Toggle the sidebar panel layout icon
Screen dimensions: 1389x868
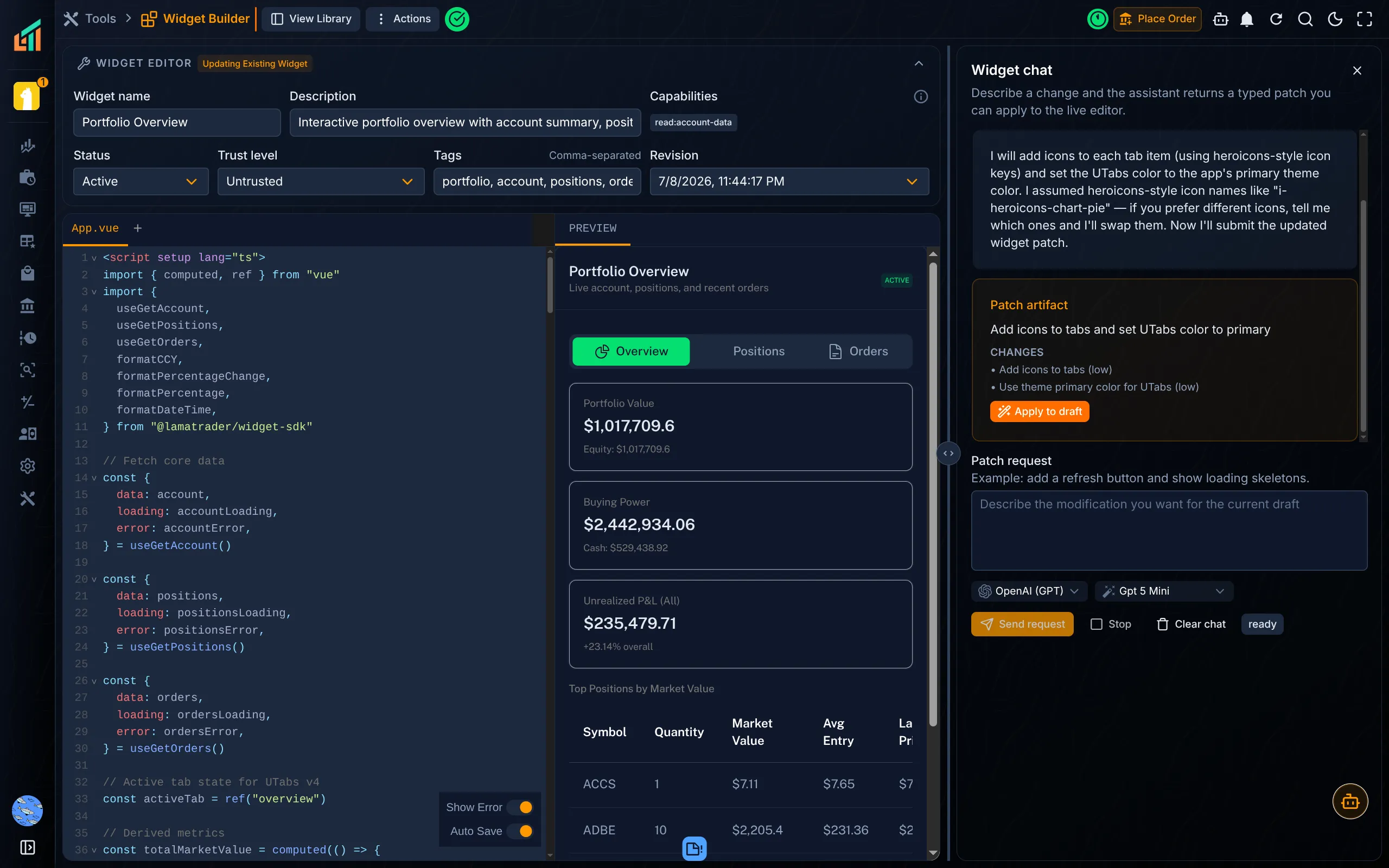(27, 847)
